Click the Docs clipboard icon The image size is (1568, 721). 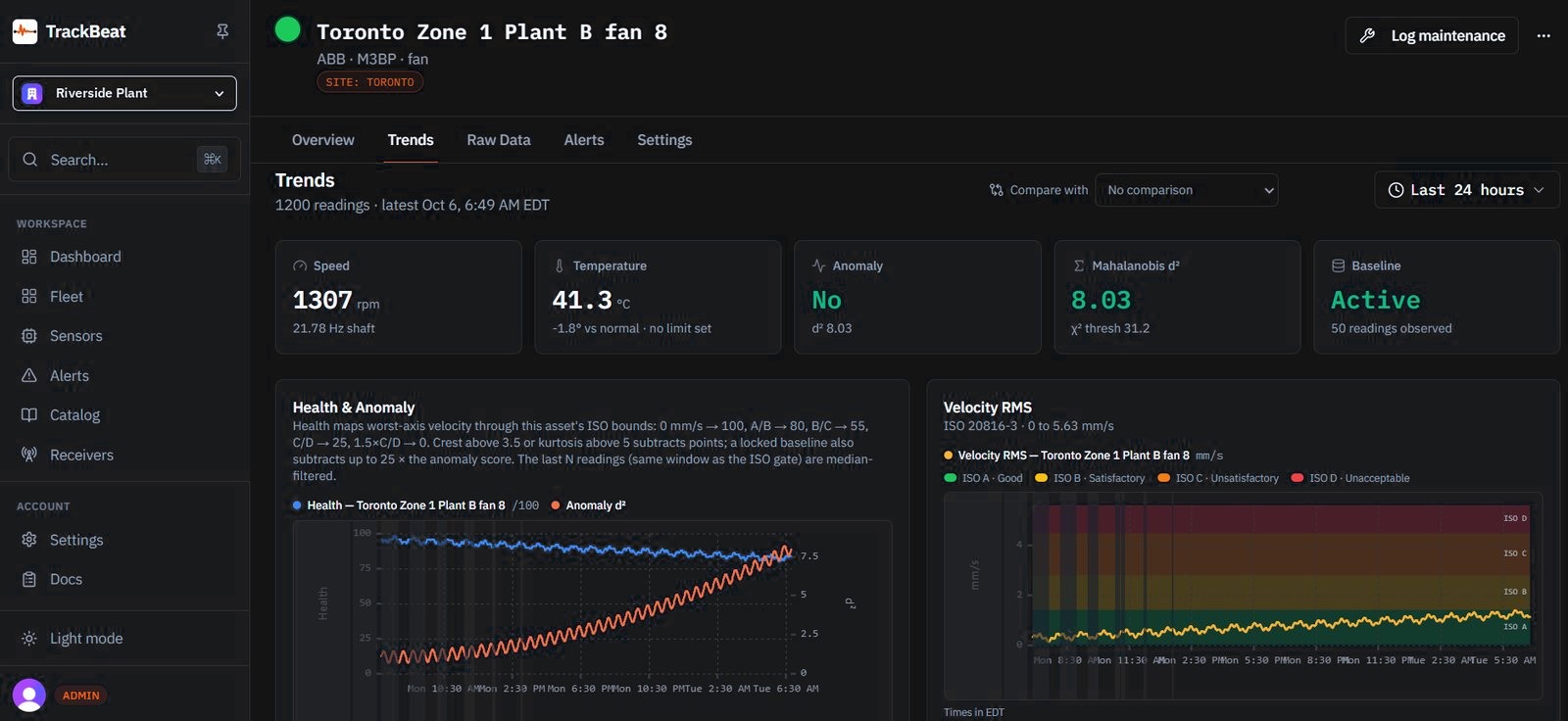29,579
